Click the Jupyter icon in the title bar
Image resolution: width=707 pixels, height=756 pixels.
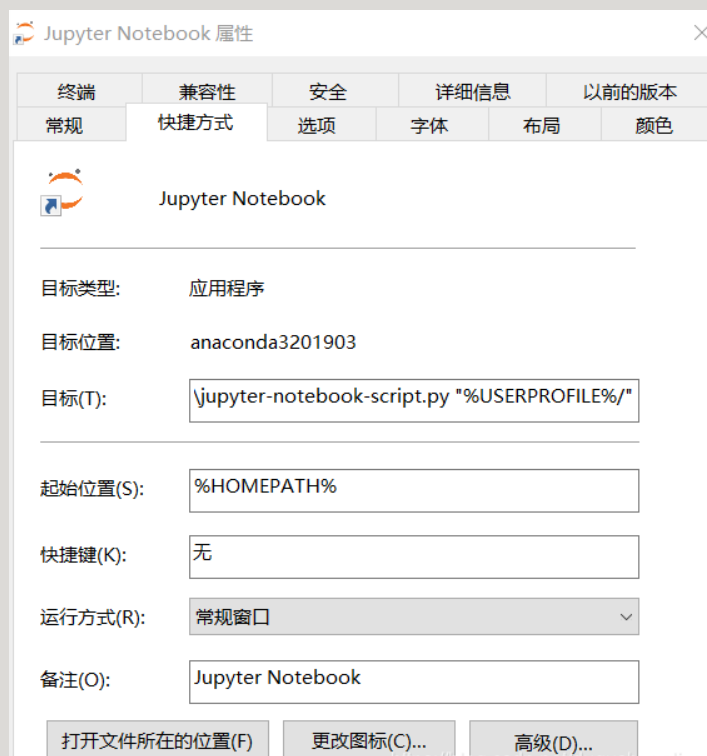[x=24, y=33]
